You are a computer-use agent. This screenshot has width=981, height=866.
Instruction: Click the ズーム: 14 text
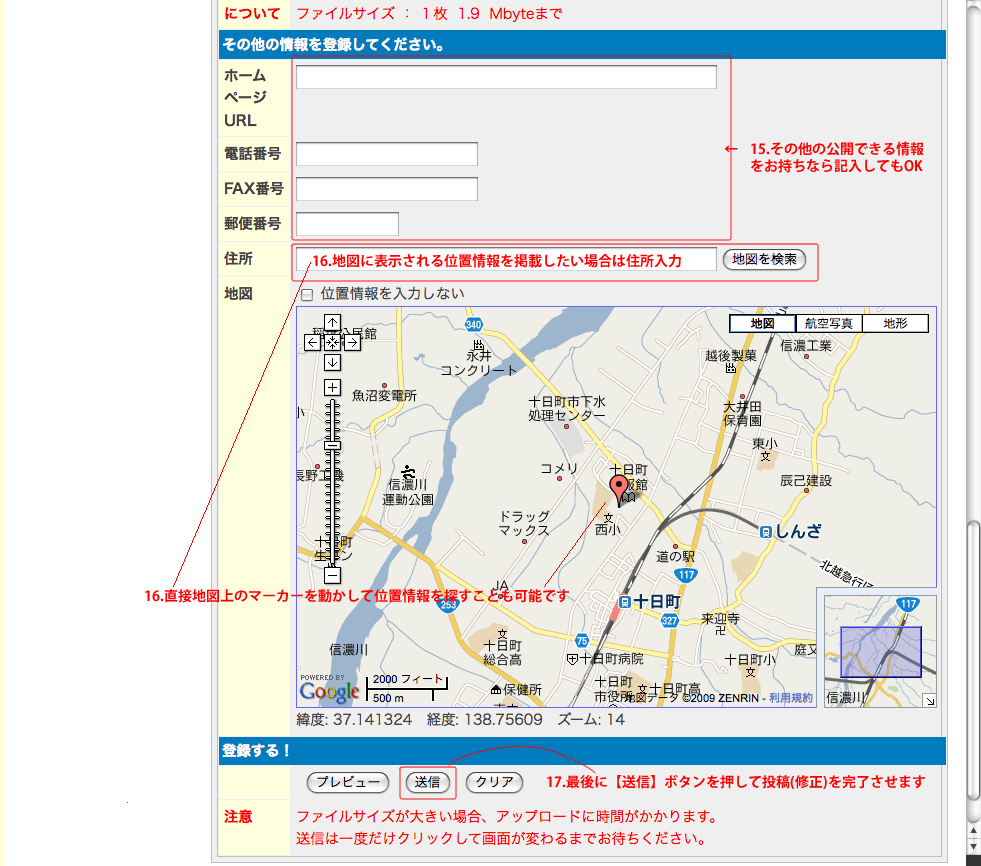(x=591, y=720)
